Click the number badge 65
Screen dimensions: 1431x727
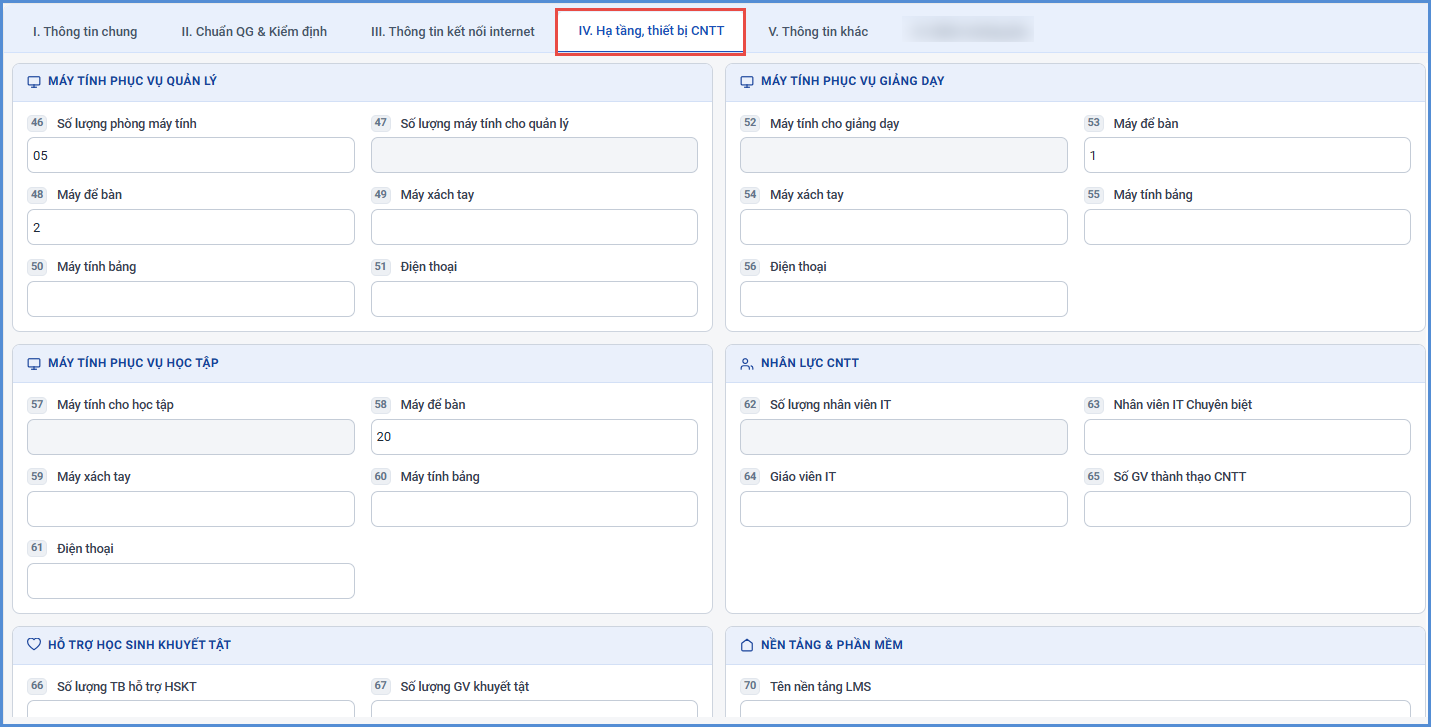pos(1094,477)
